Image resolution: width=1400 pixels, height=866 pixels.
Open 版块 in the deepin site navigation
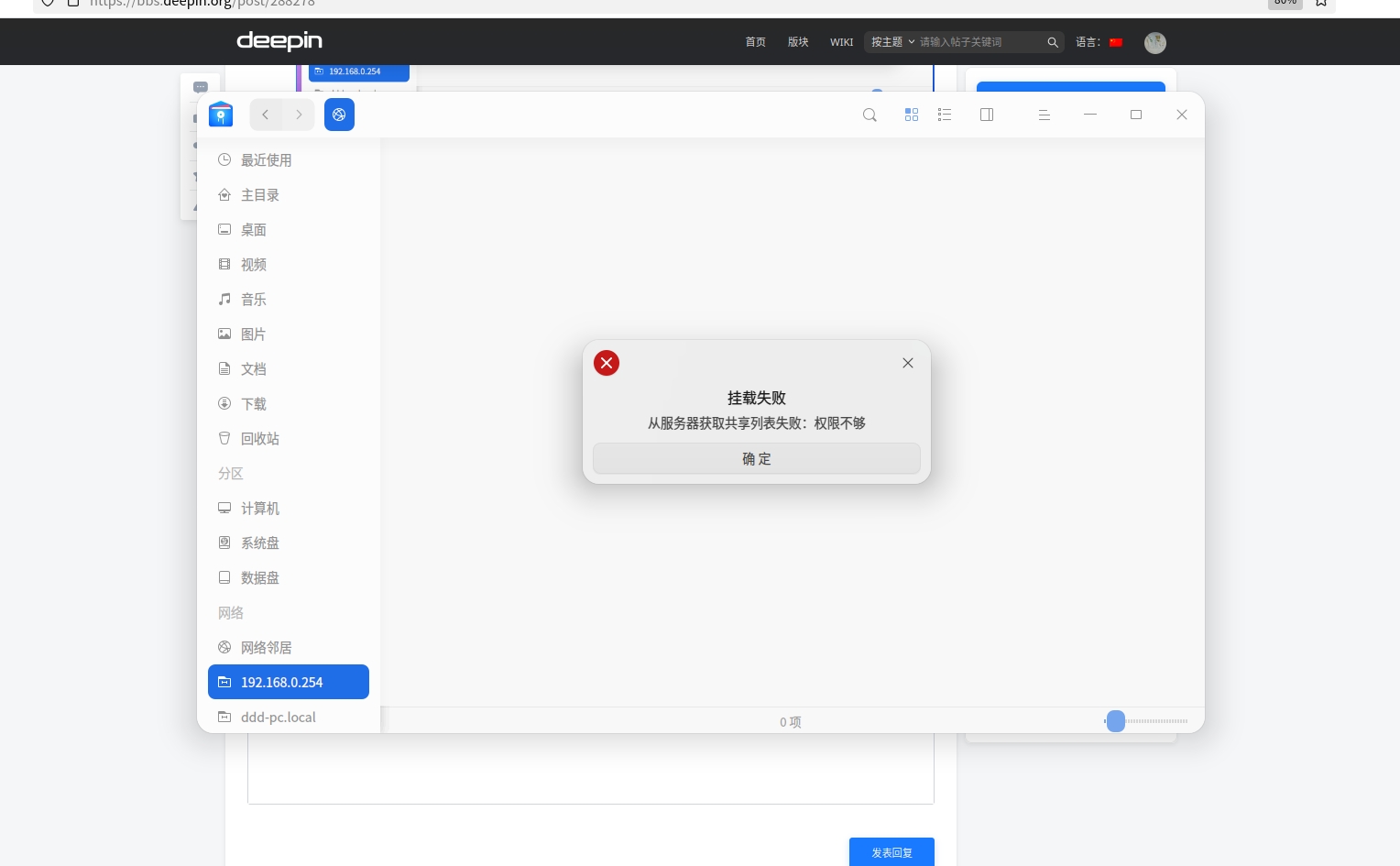click(x=798, y=42)
